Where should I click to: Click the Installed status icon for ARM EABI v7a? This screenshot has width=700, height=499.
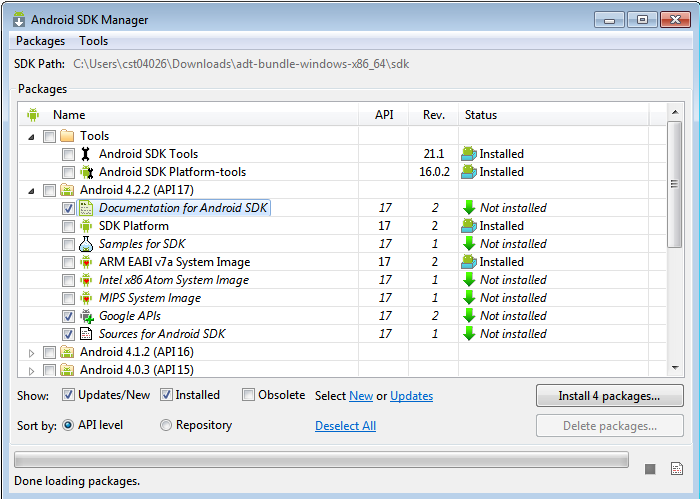pos(469,262)
